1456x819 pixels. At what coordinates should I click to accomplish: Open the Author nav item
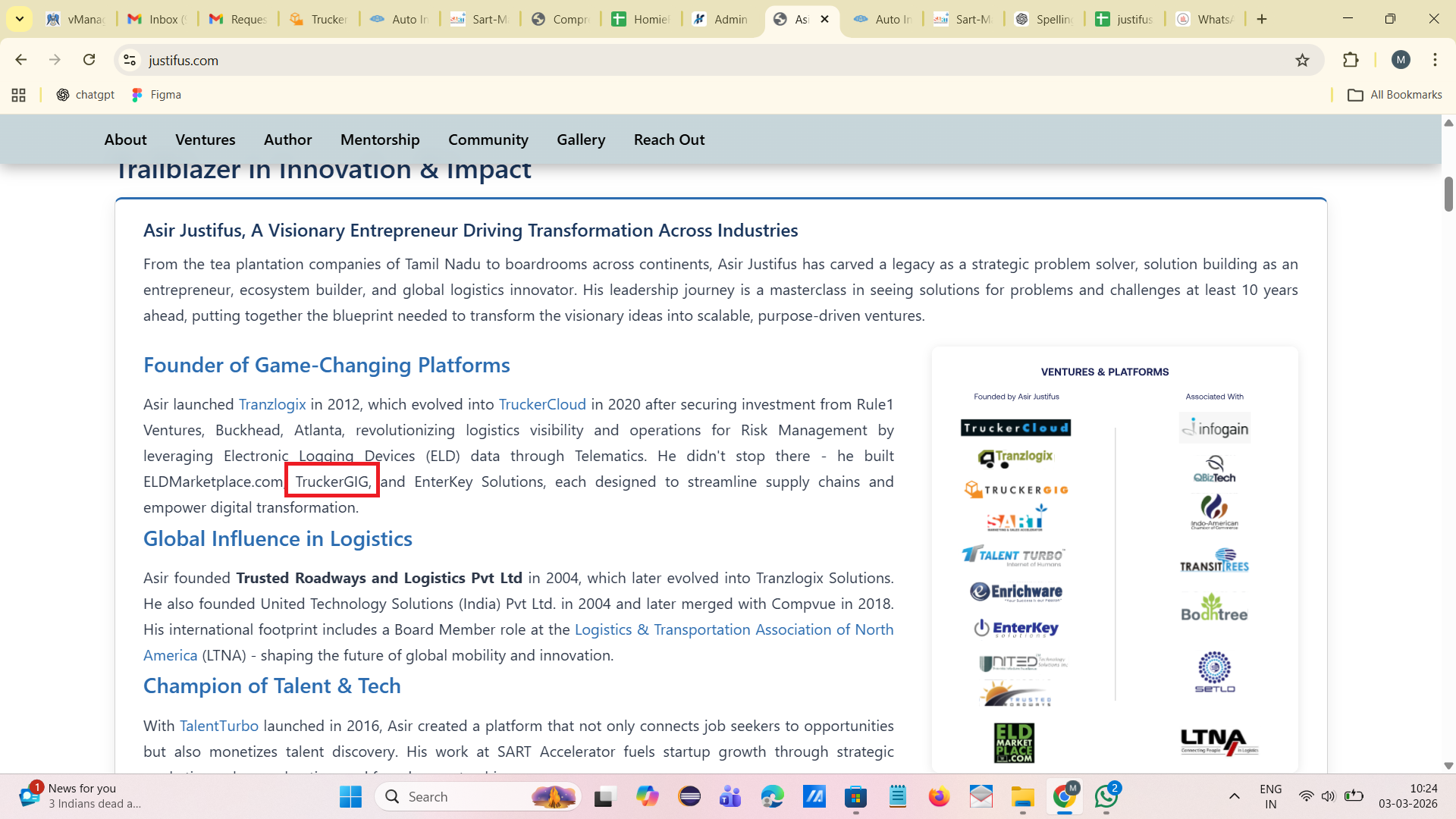(288, 140)
